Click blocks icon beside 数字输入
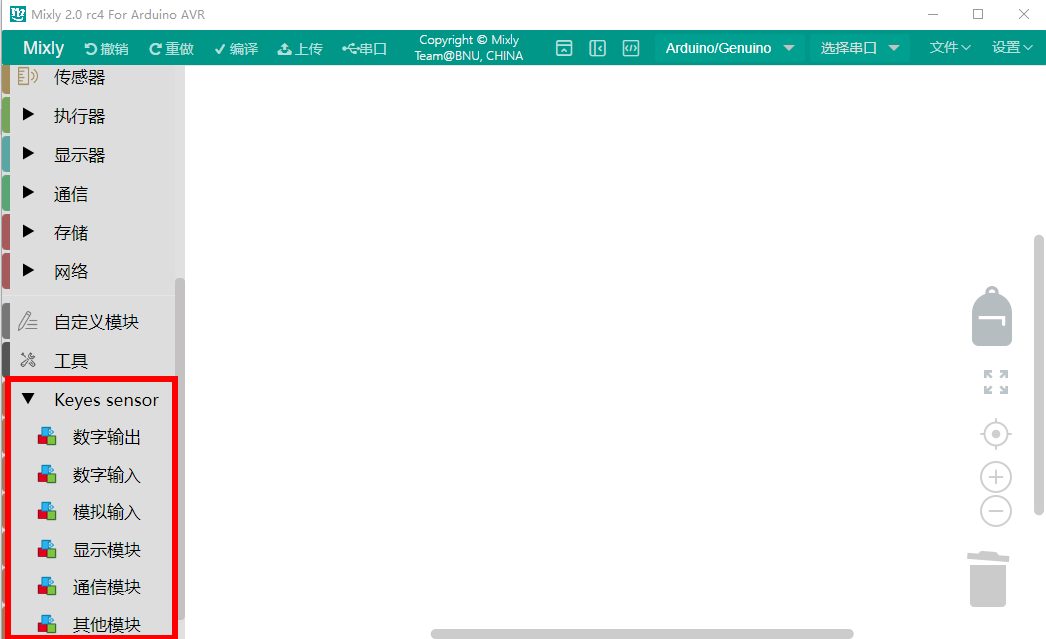This screenshot has width=1046, height=639. [x=47, y=474]
